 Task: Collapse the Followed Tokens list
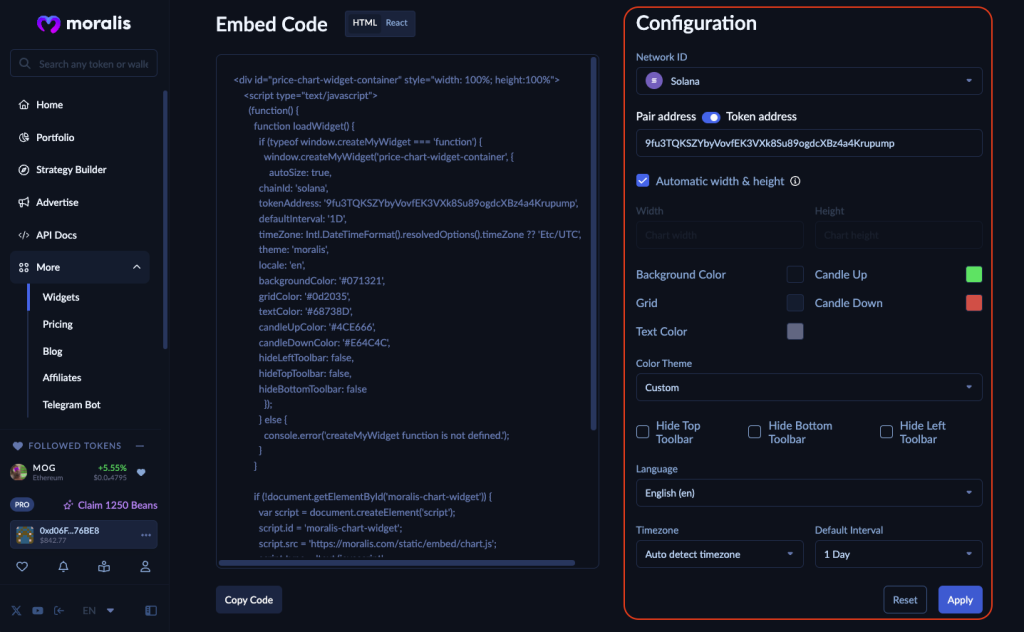pos(140,446)
